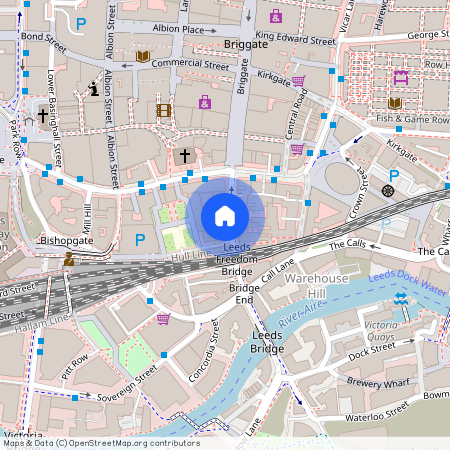This screenshot has width=450, height=450.
Task: Open library book icon on Commercial Street
Action: (143, 56)
